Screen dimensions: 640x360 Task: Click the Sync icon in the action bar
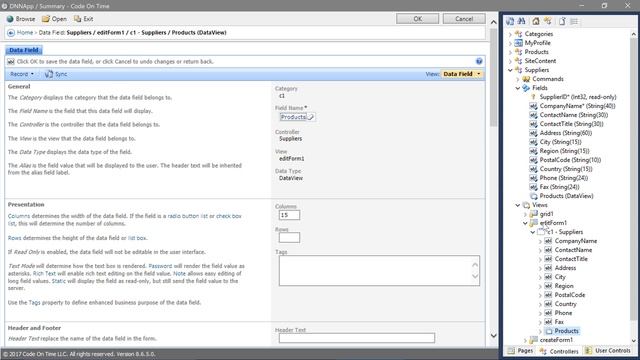(x=49, y=74)
